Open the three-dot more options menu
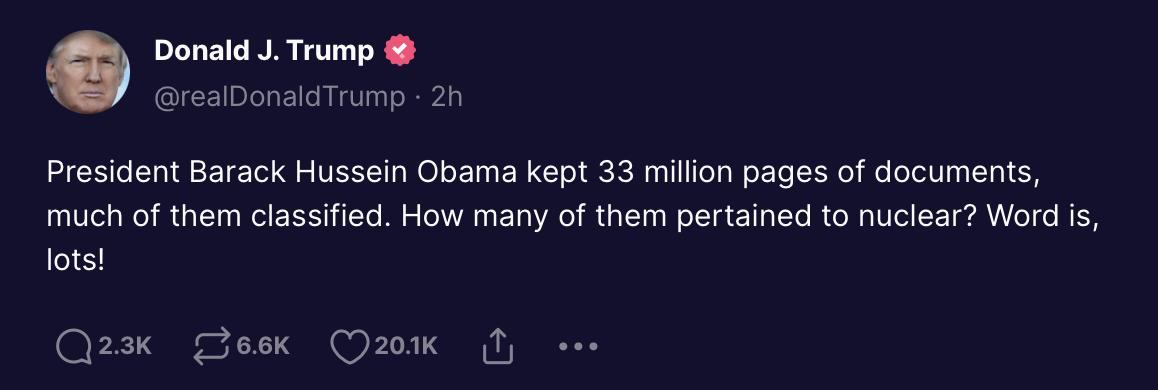Image resolution: width=1158 pixels, height=390 pixels. 578,346
